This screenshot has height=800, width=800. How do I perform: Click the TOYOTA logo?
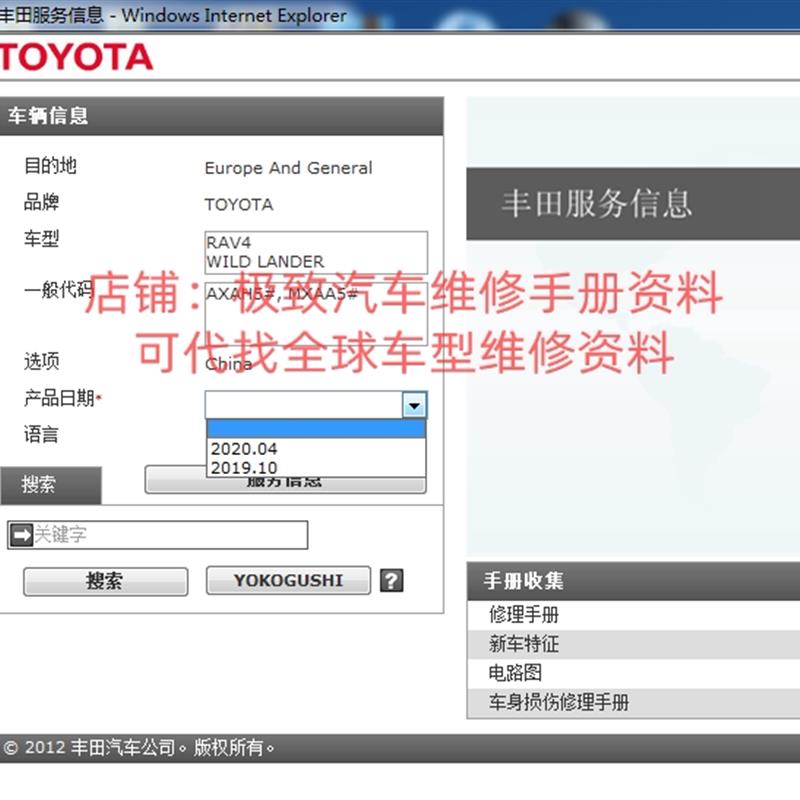pos(77,57)
